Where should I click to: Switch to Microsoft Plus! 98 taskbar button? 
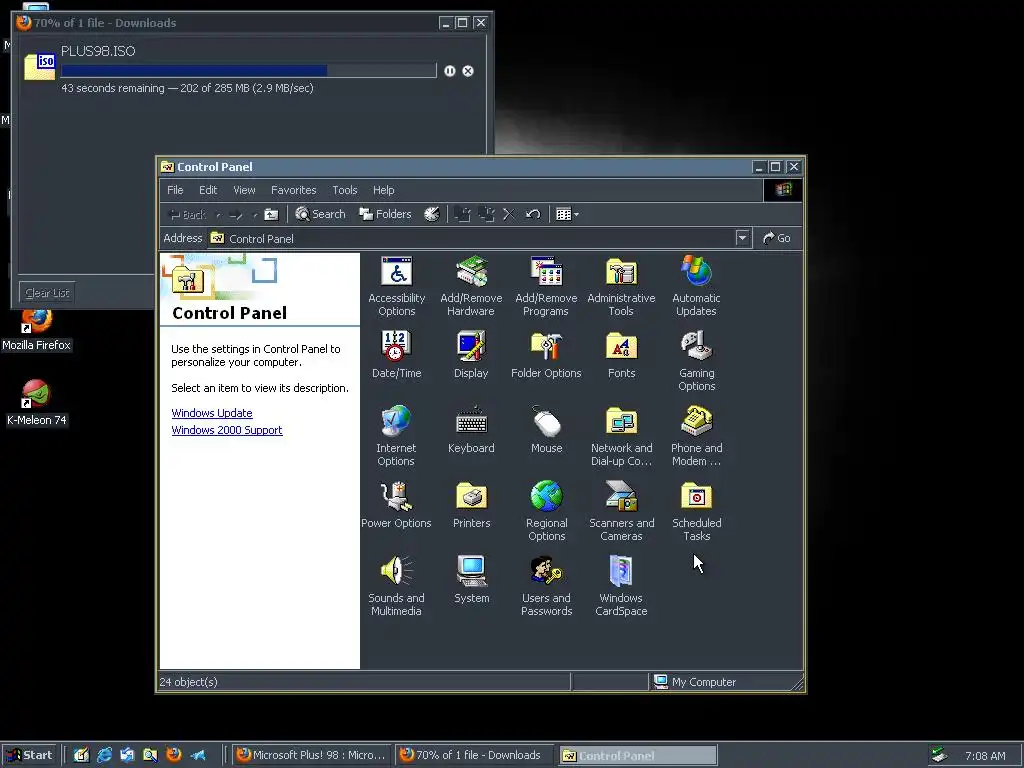(x=311, y=755)
